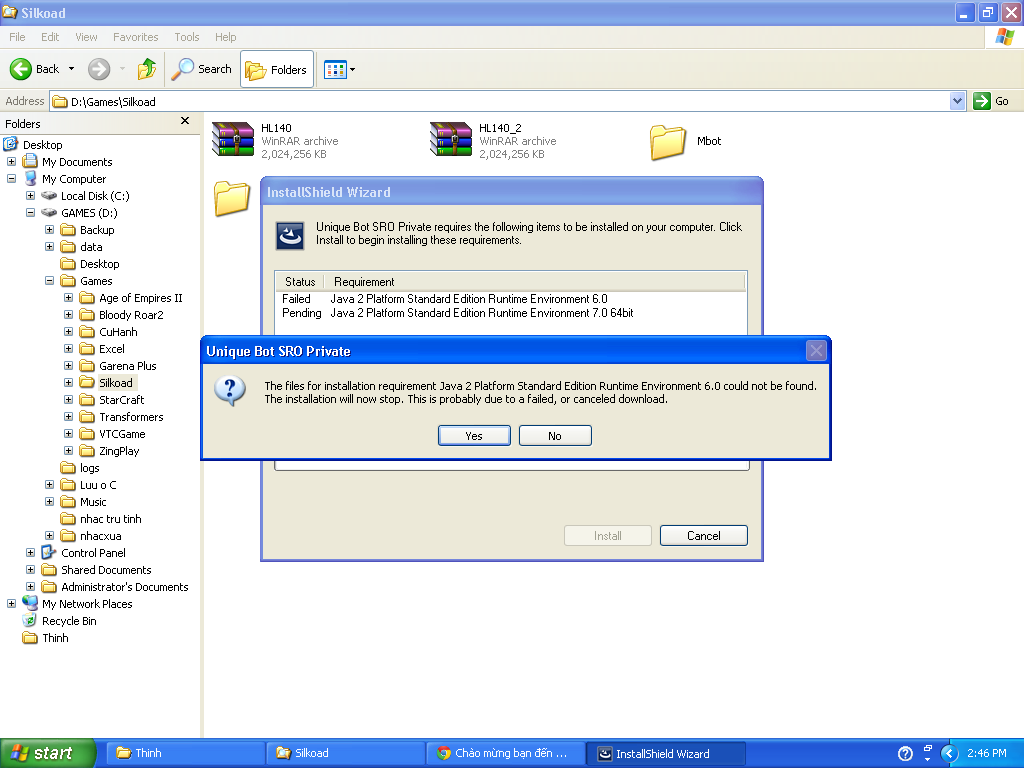This screenshot has width=1024, height=768.
Task: Open the File menu
Action: pyautogui.click(x=17, y=37)
